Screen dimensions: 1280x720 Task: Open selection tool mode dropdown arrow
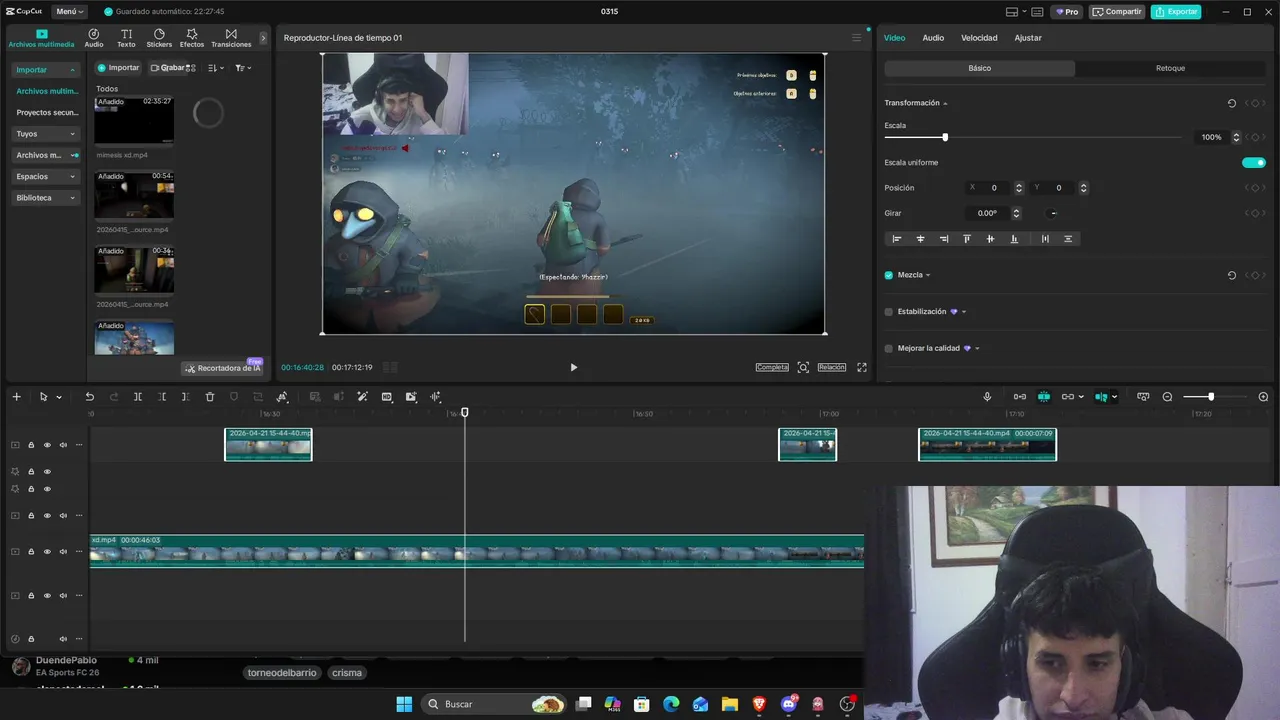coord(59,397)
